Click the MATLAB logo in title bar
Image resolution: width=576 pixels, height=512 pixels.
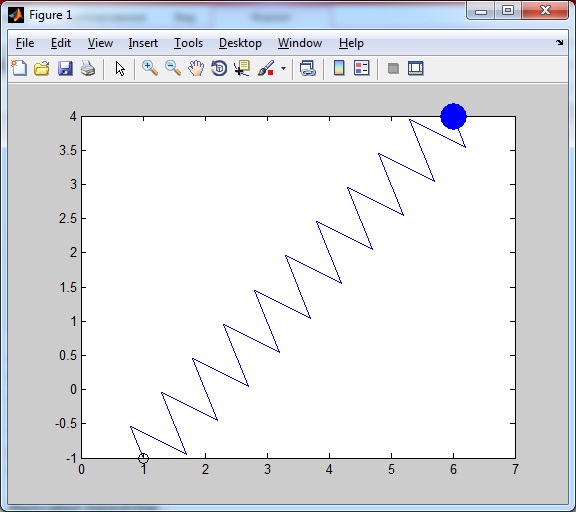point(16,15)
